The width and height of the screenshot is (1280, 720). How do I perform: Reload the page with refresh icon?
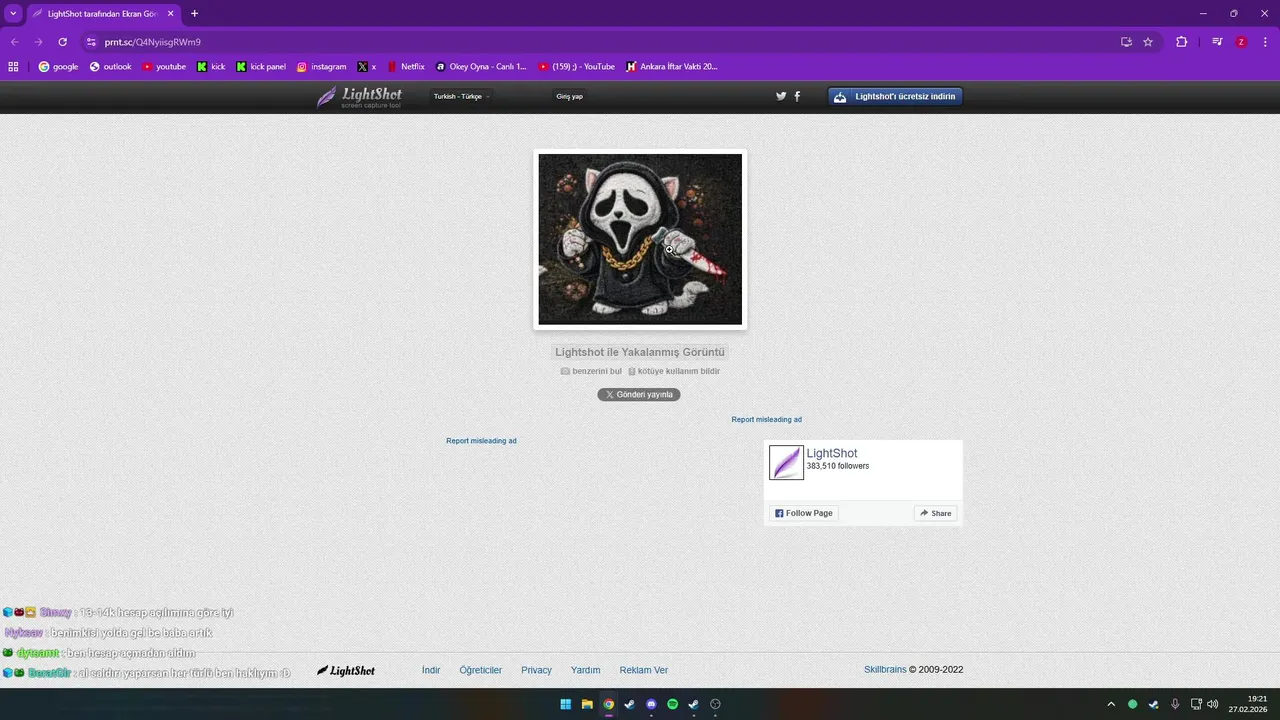[62, 42]
